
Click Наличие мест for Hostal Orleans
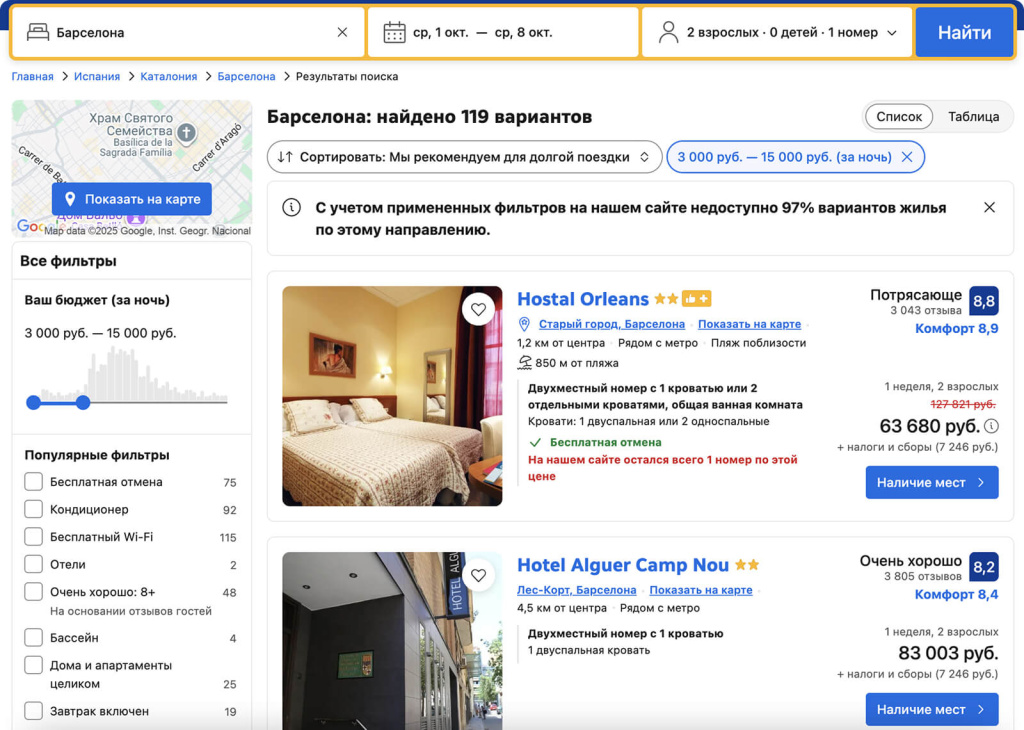tap(932, 483)
